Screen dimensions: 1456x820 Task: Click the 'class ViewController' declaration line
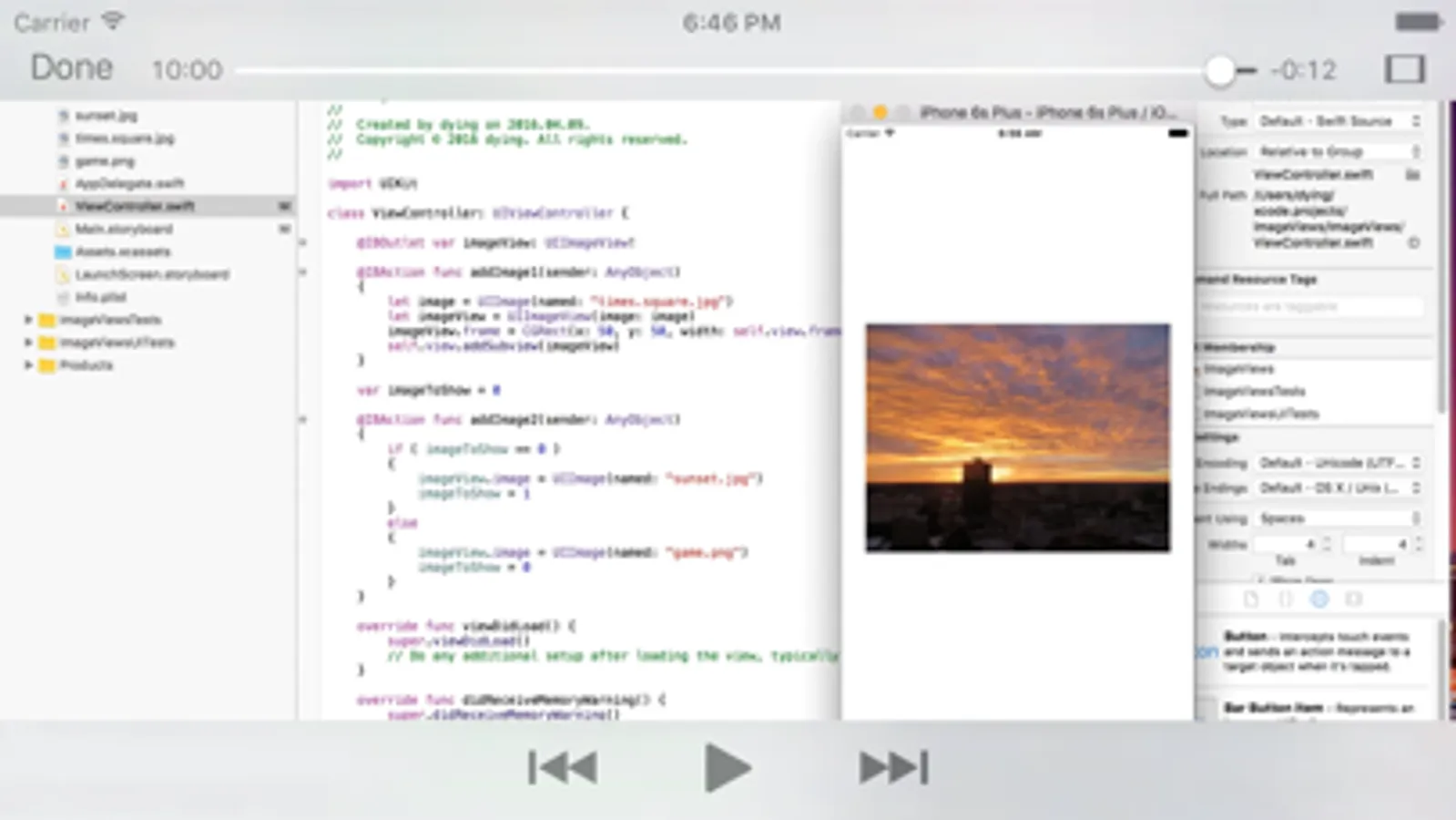477,213
